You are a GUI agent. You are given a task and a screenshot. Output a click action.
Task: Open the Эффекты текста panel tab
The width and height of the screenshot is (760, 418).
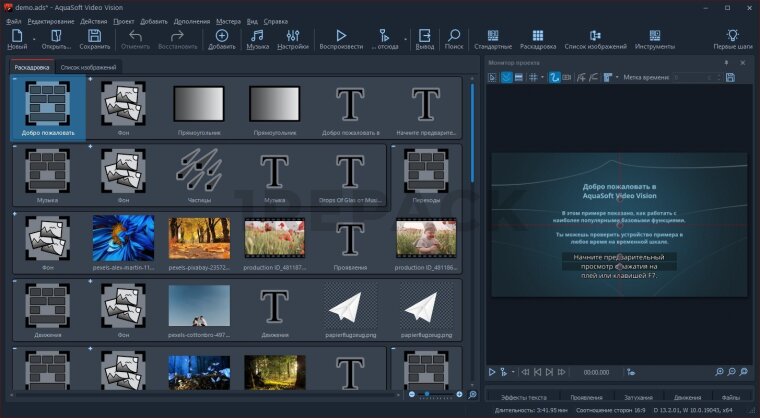[x=522, y=397]
